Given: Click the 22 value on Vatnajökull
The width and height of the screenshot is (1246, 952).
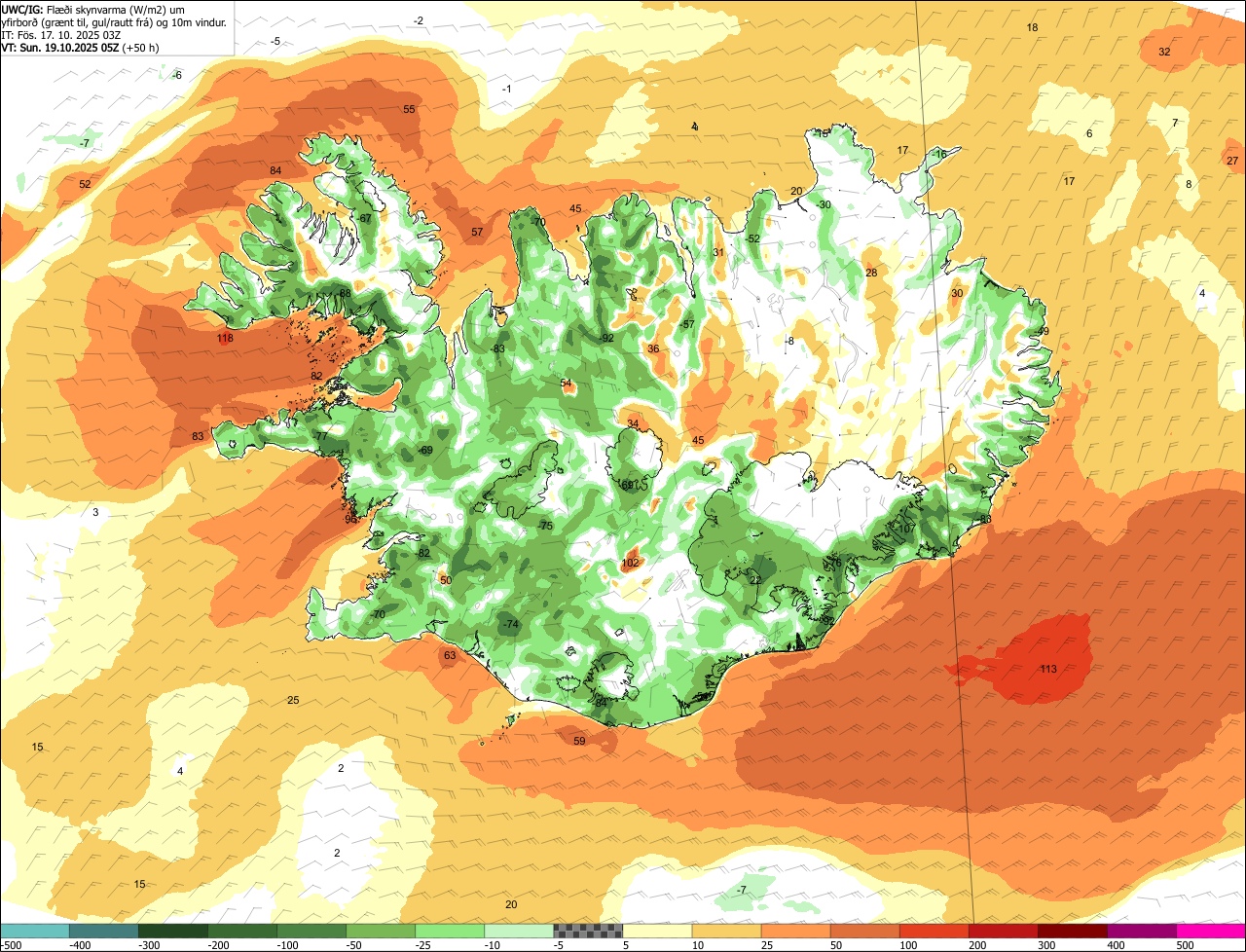Looking at the screenshot, I should 756,580.
